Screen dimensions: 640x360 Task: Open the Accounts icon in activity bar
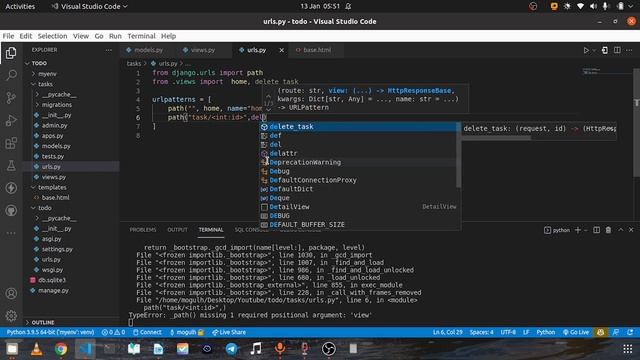click(11, 293)
